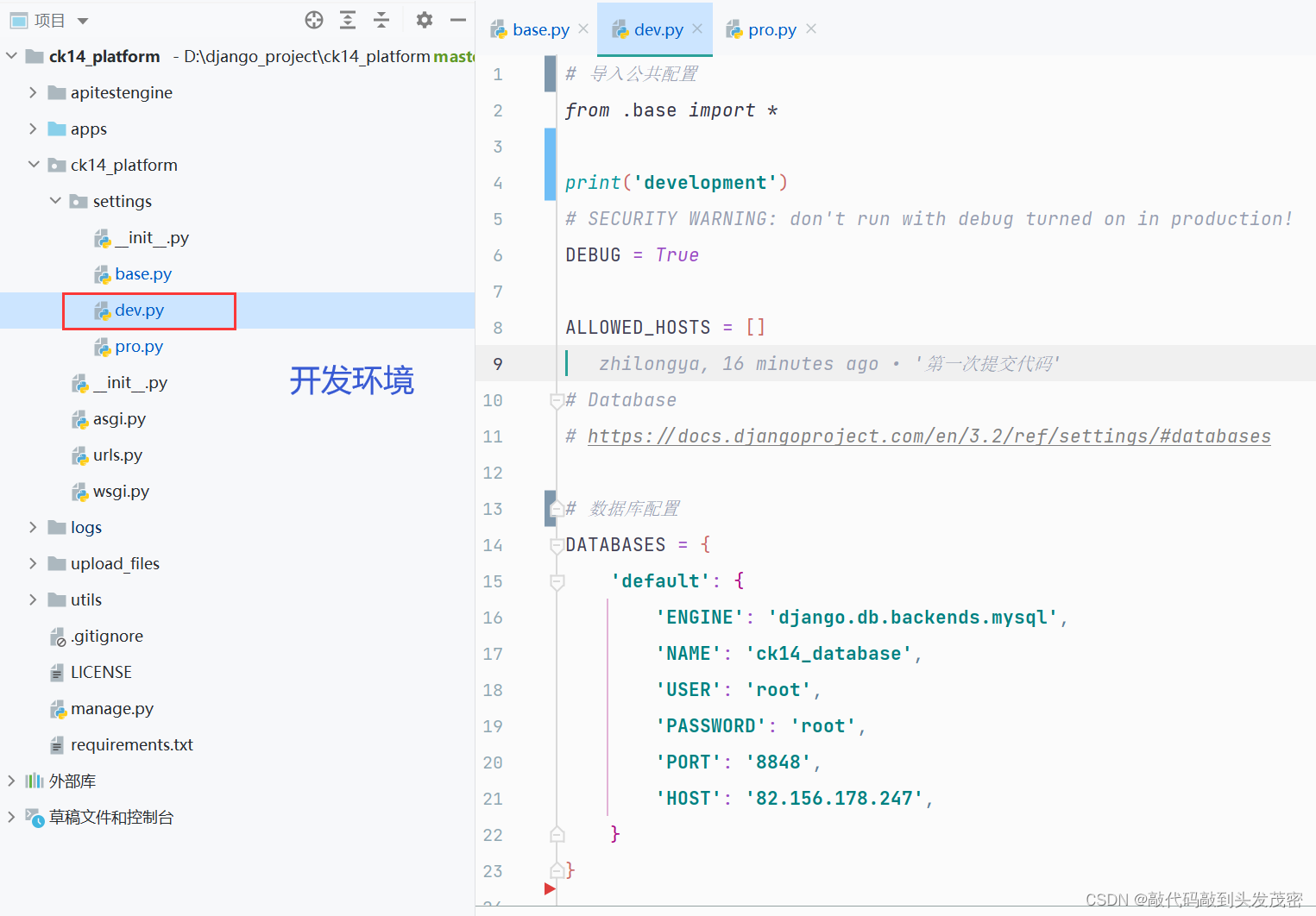This screenshot has height=916, width=1316.
Task: Expand the logs folder
Action: click(33, 527)
